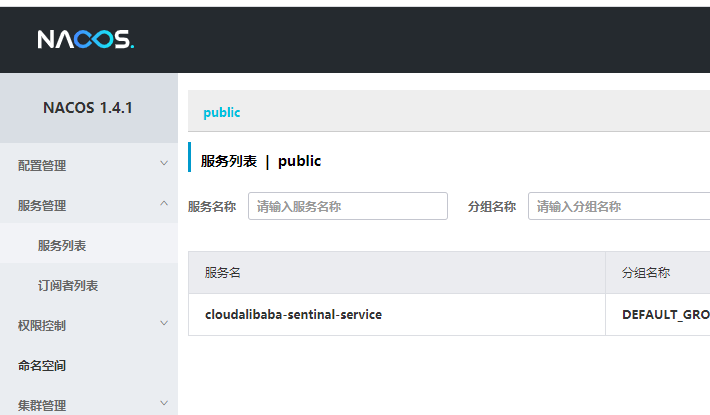Image resolution: width=710 pixels, height=415 pixels.
Task: Click the NACOS 1.4.1 version label
Action: point(88,108)
